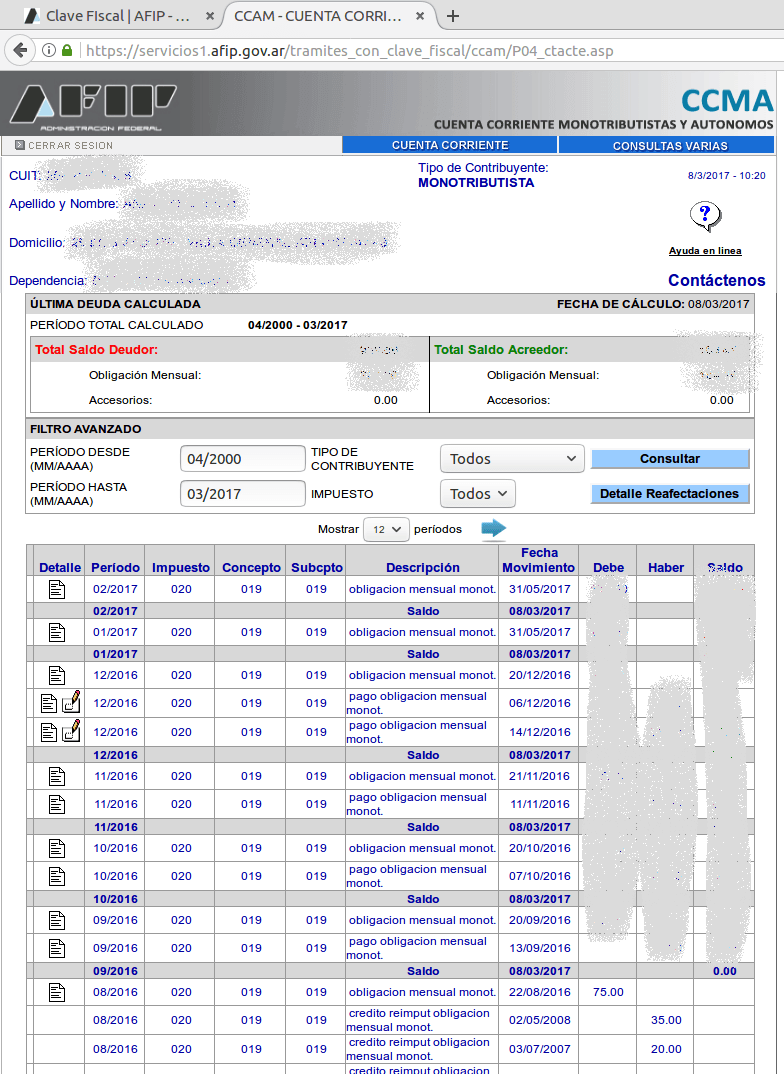Click Período Desde input field

point(243,459)
